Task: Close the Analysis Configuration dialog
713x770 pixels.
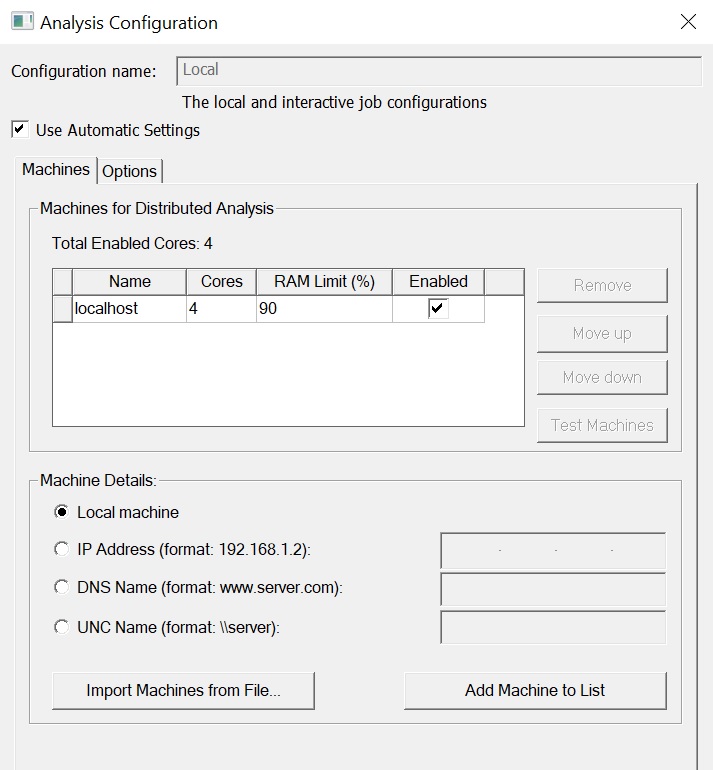Action: pyautogui.click(x=688, y=21)
